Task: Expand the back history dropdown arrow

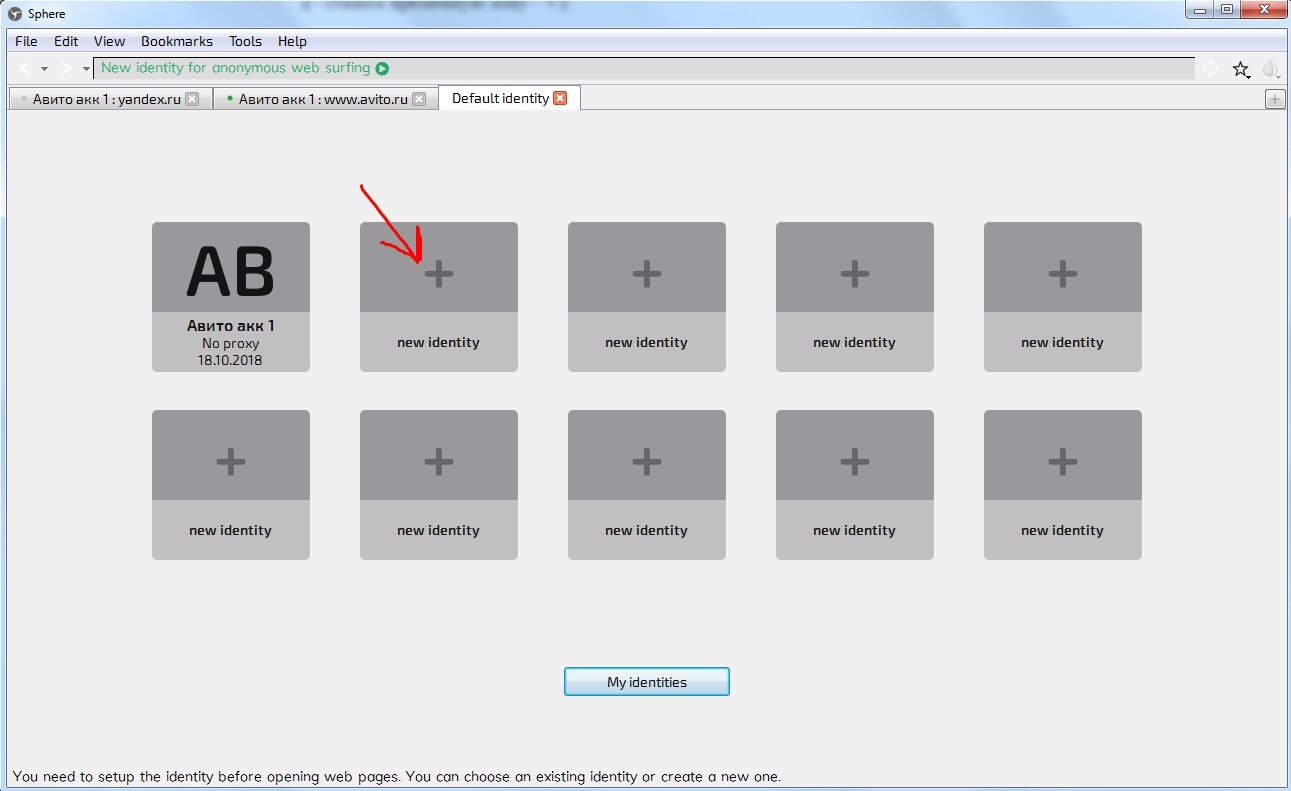Action: coord(44,69)
